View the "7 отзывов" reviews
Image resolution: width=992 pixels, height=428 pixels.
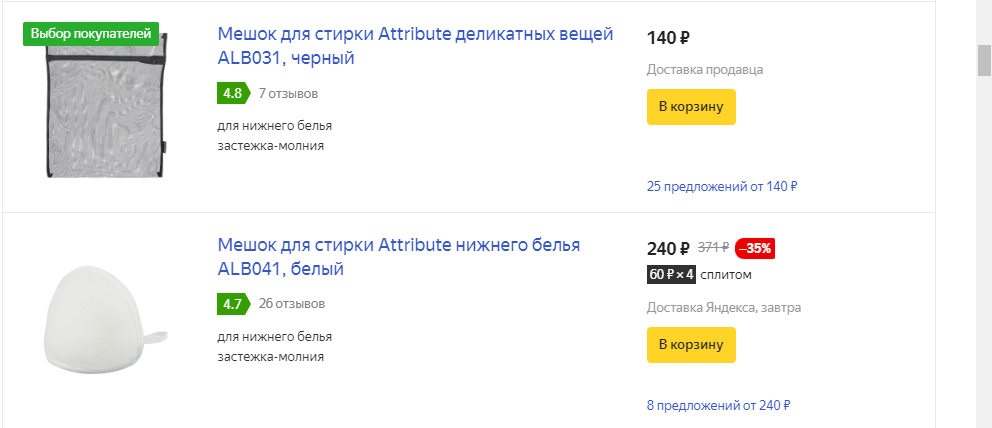pyautogui.click(x=288, y=94)
